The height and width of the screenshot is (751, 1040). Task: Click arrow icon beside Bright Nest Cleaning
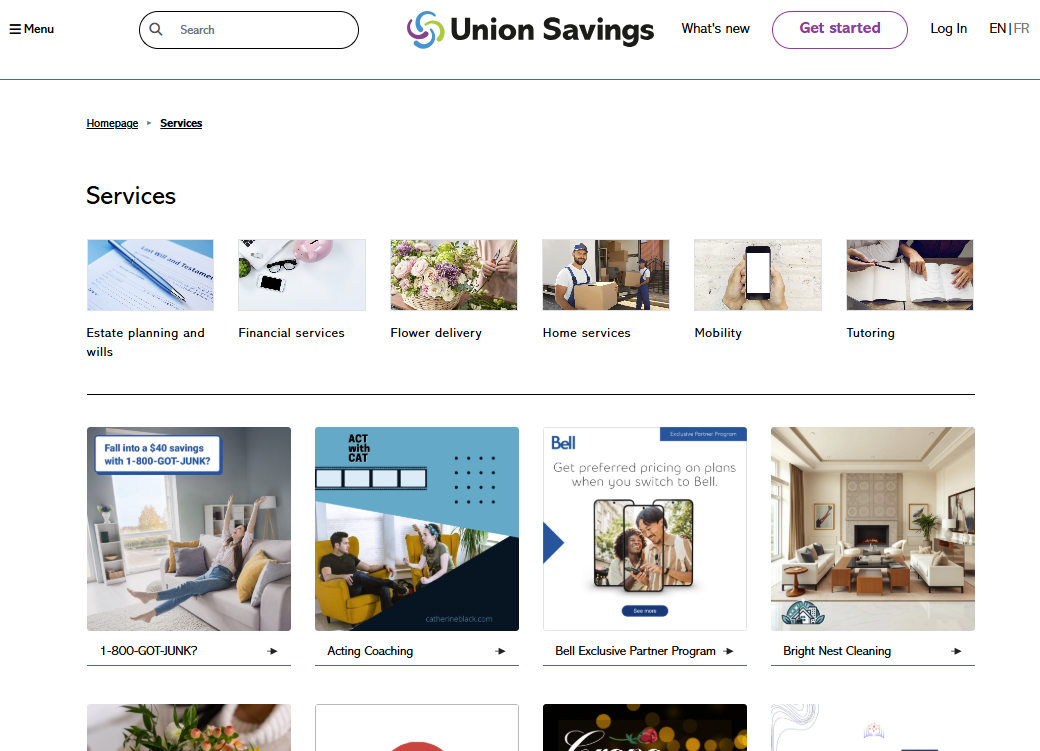pyautogui.click(x=956, y=651)
